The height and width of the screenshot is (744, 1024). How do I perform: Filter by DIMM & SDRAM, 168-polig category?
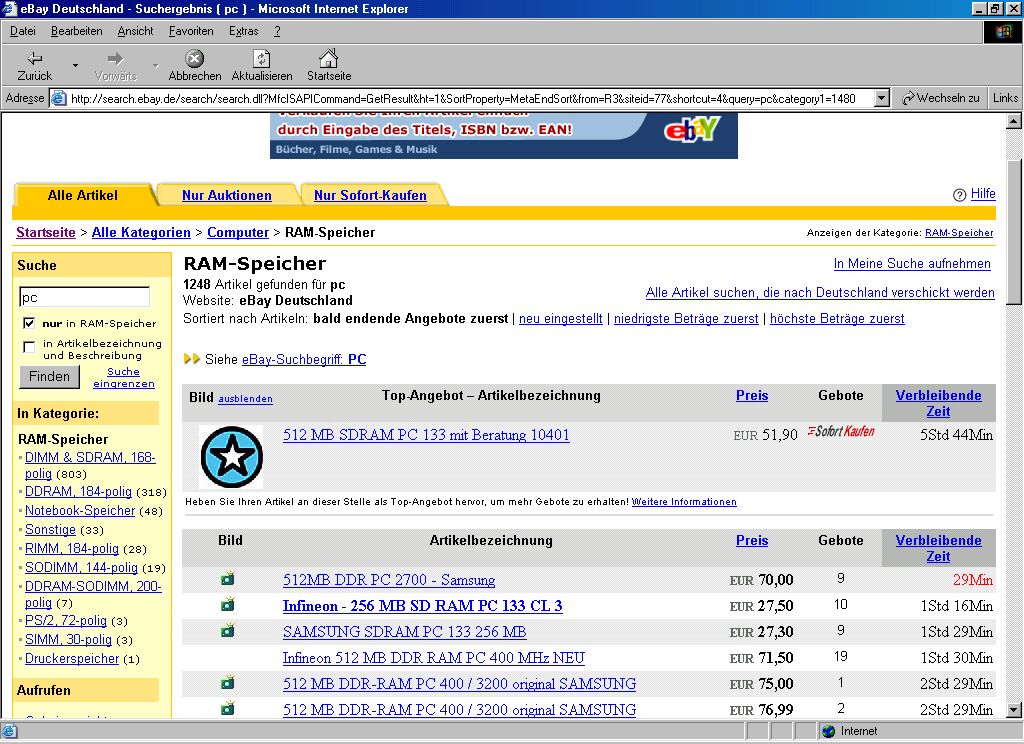tap(90, 465)
